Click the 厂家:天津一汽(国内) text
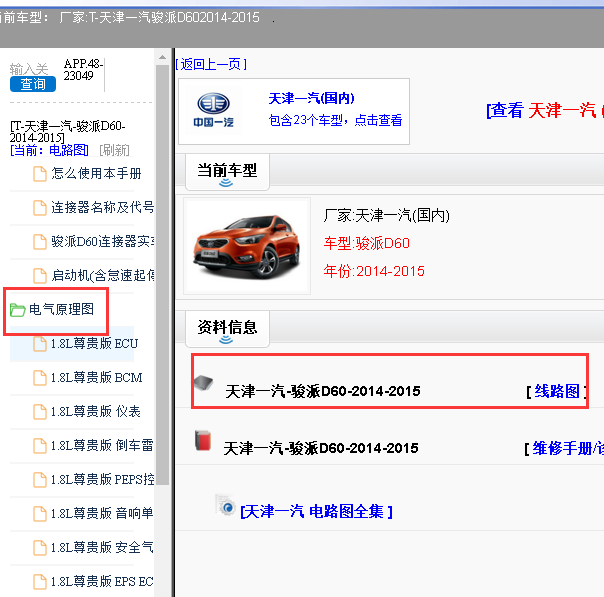The width and height of the screenshot is (604, 597). click(x=387, y=215)
